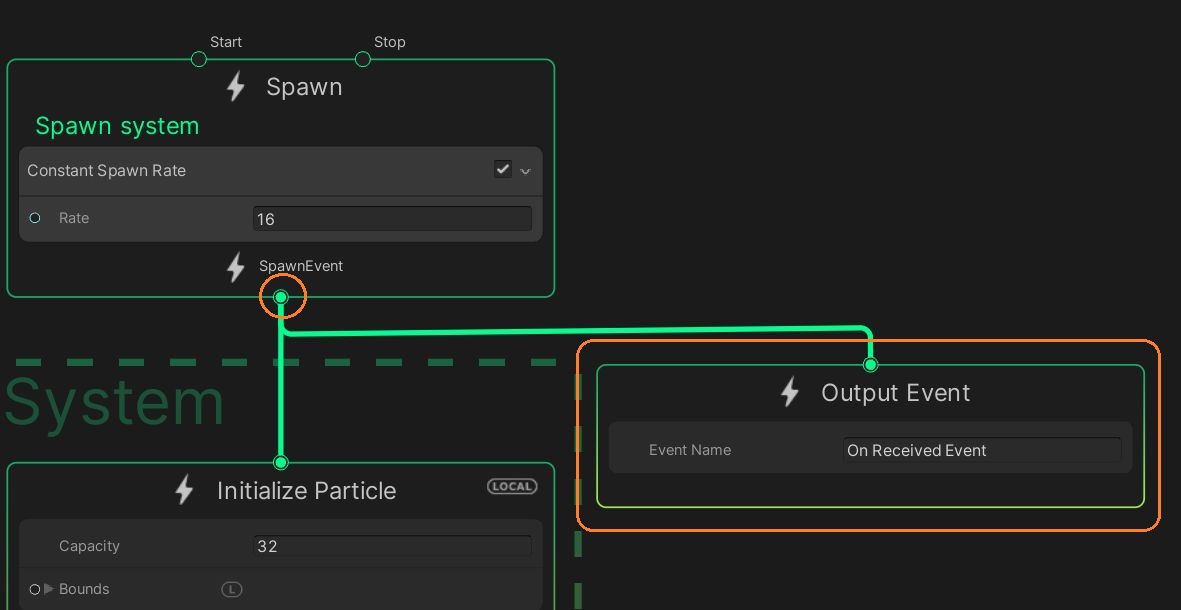Click the Start flow port on Spawn
The height and width of the screenshot is (610, 1181).
pos(199,59)
